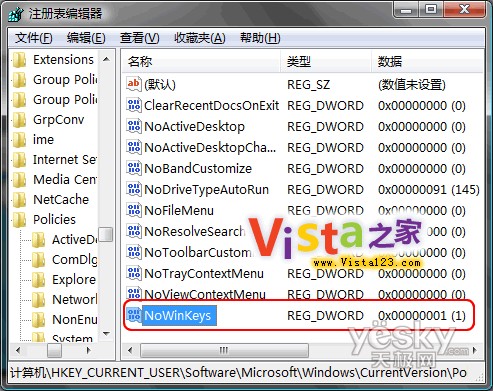Viewport: 493px width, 391px height.
Task: Select the NonEnu folder icon
Action: (x=39, y=320)
